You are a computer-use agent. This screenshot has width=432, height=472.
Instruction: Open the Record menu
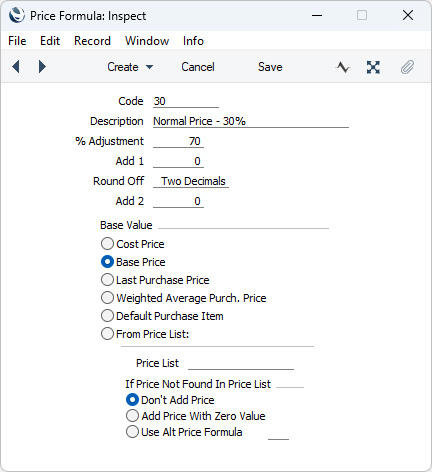92,41
